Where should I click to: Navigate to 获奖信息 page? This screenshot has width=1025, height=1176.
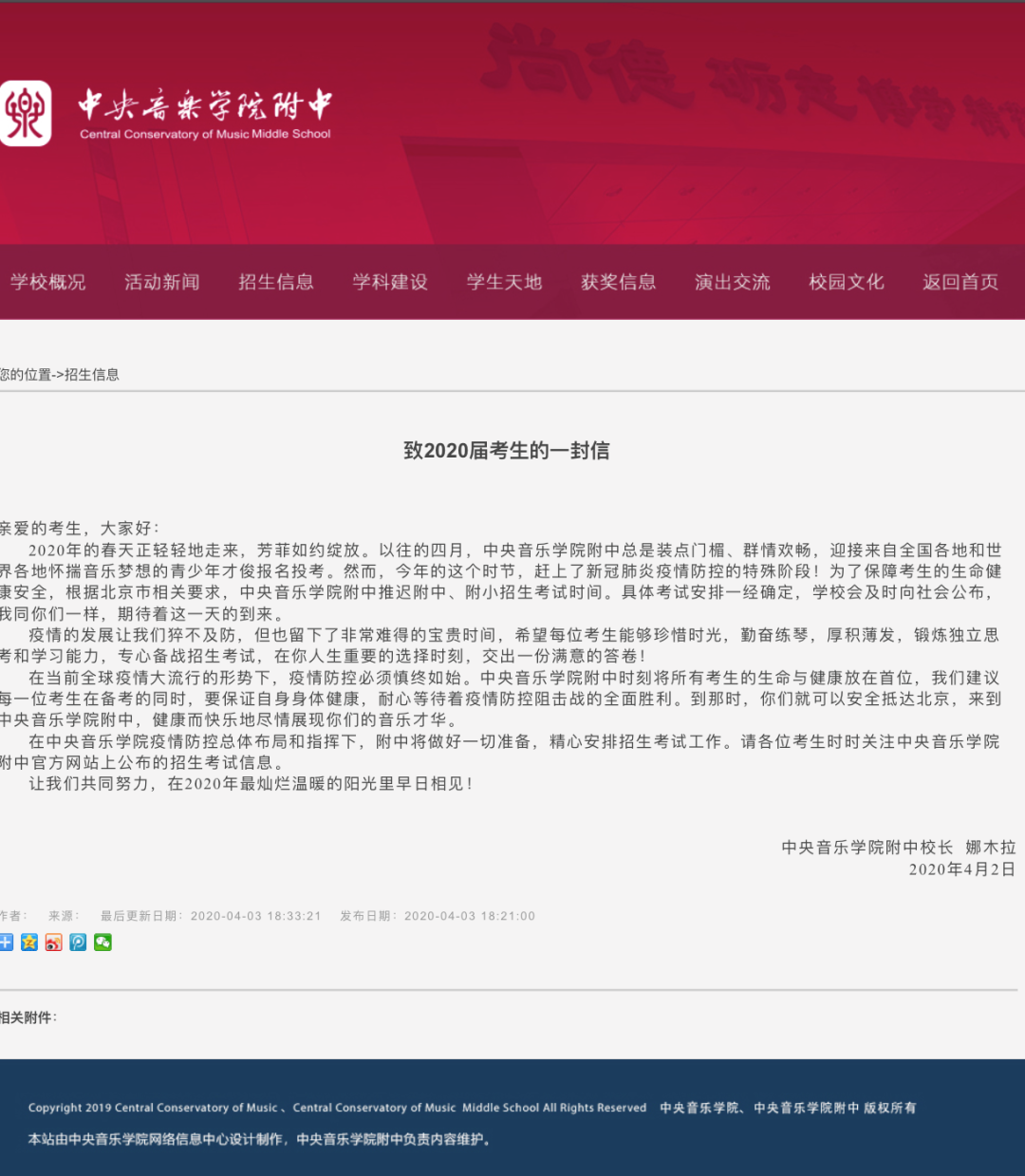point(619,282)
